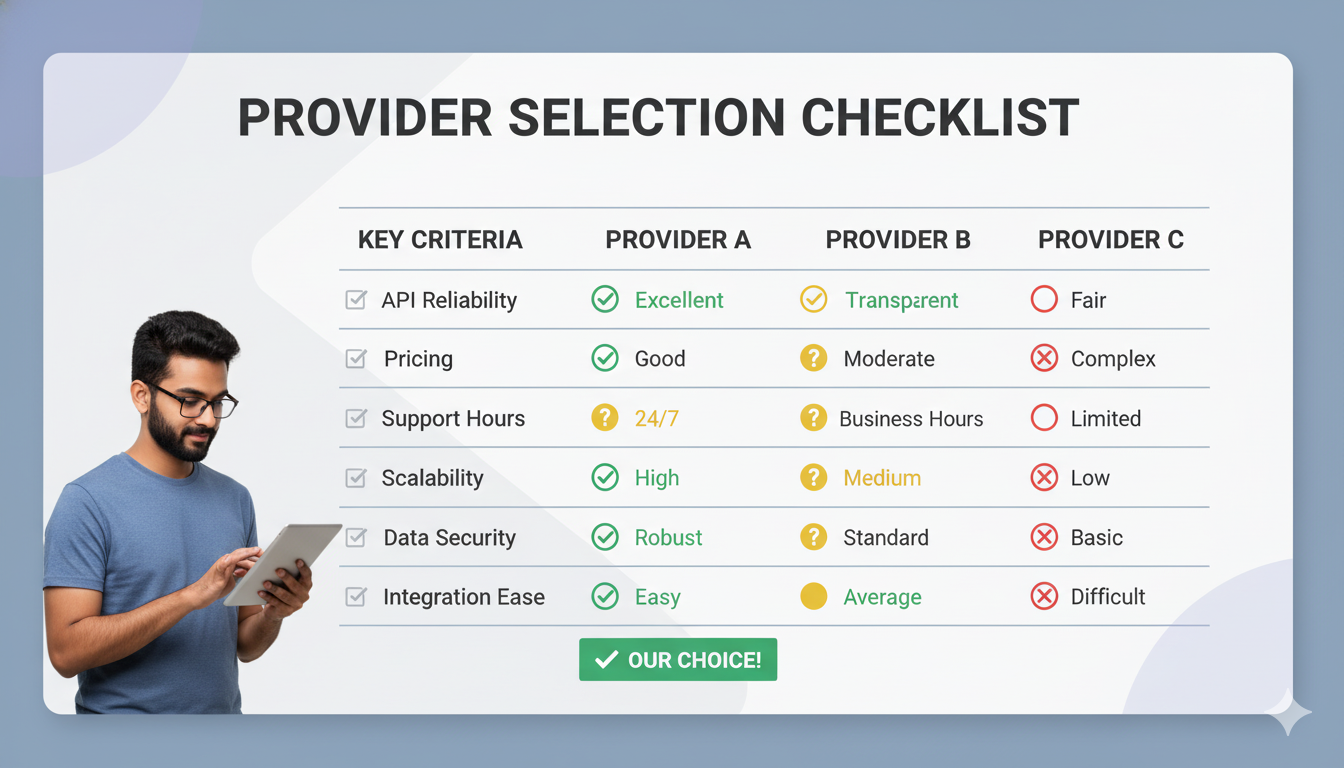Image resolution: width=1344 pixels, height=768 pixels.
Task: Click yellow question icon beside Moderate
Action: 814,358
